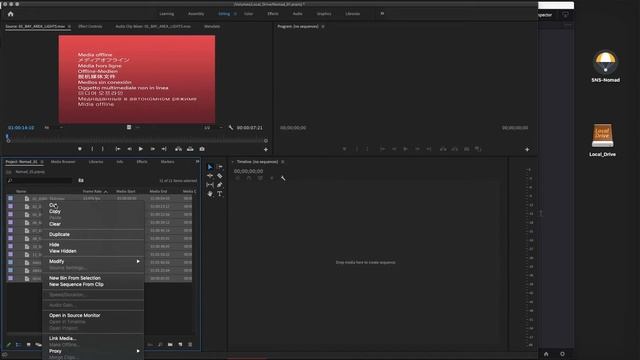
Task: Select the Selection tool arrow
Action: click(x=210, y=167)
